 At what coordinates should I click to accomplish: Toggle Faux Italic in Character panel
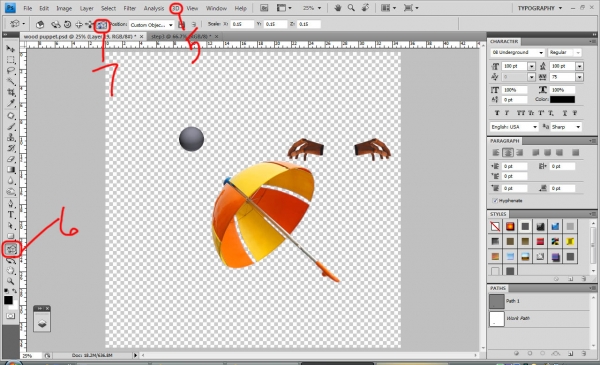[507, 113]
